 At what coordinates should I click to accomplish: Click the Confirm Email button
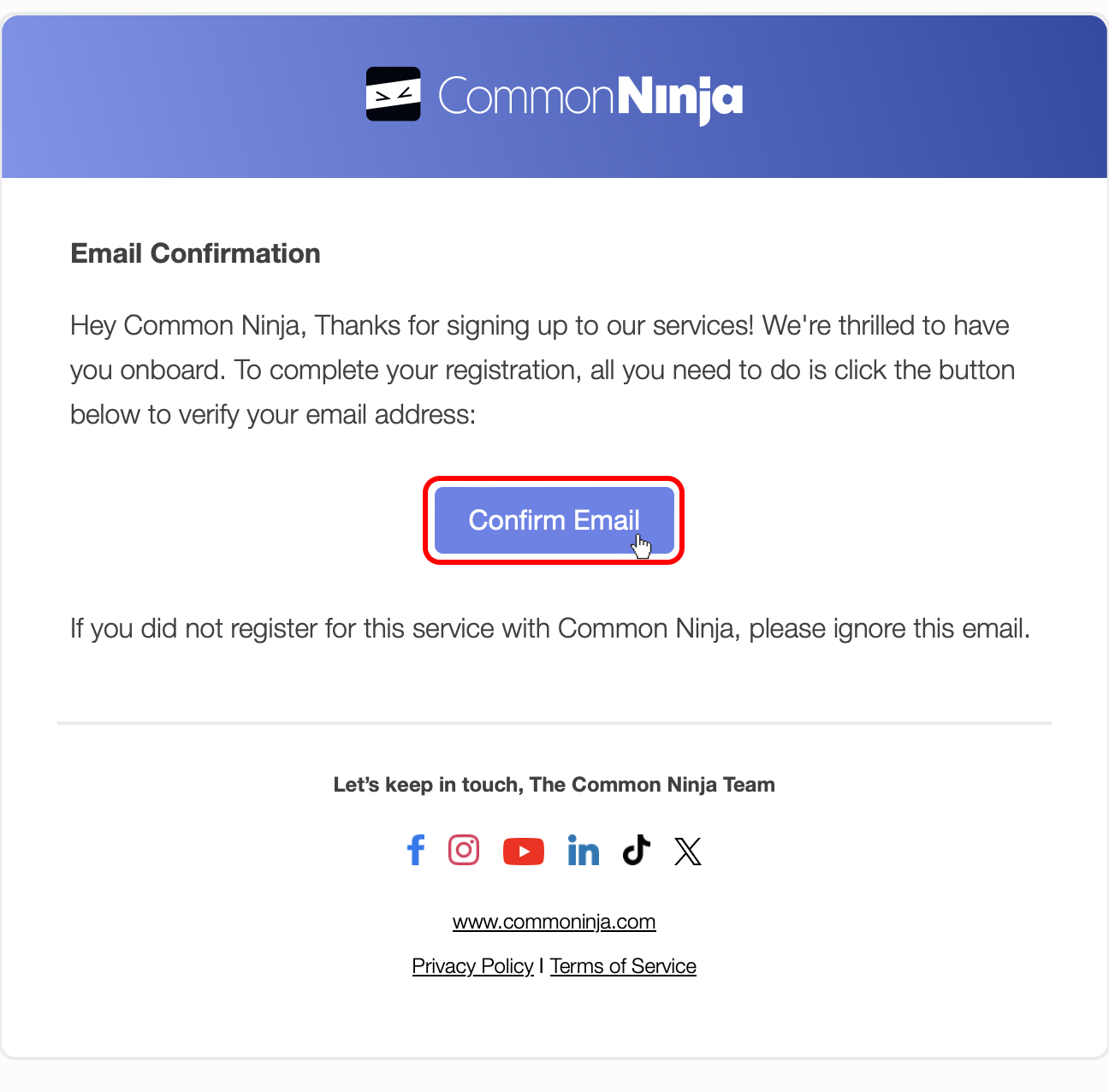(x=554, y=520)
